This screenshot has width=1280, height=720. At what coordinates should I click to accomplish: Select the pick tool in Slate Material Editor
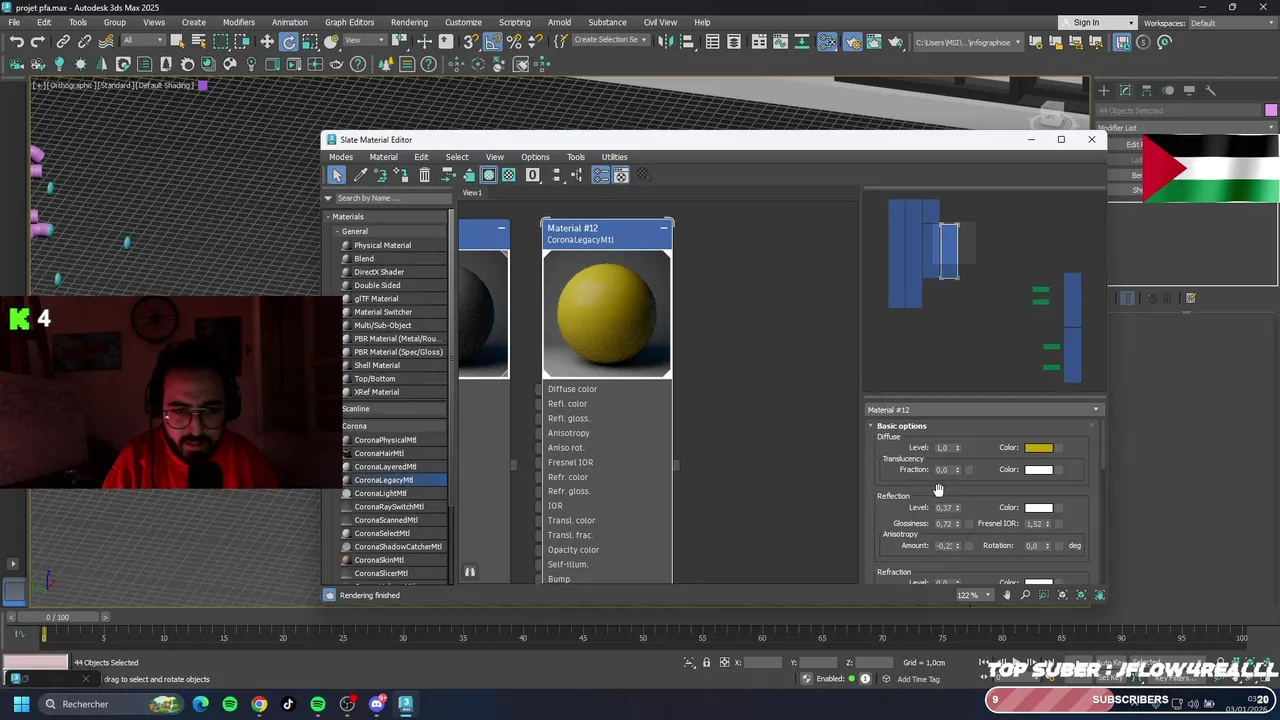[x=337, y=175]
